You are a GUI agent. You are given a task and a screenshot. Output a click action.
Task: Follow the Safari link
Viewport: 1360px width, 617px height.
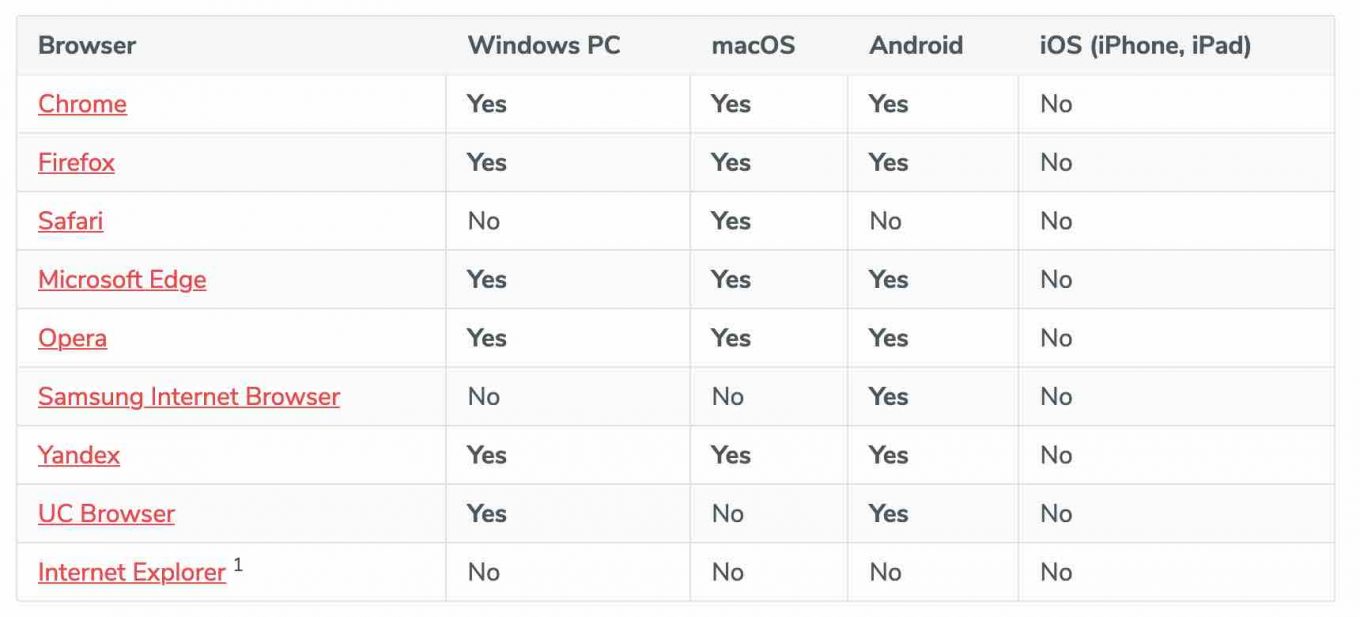pos(70,221)
